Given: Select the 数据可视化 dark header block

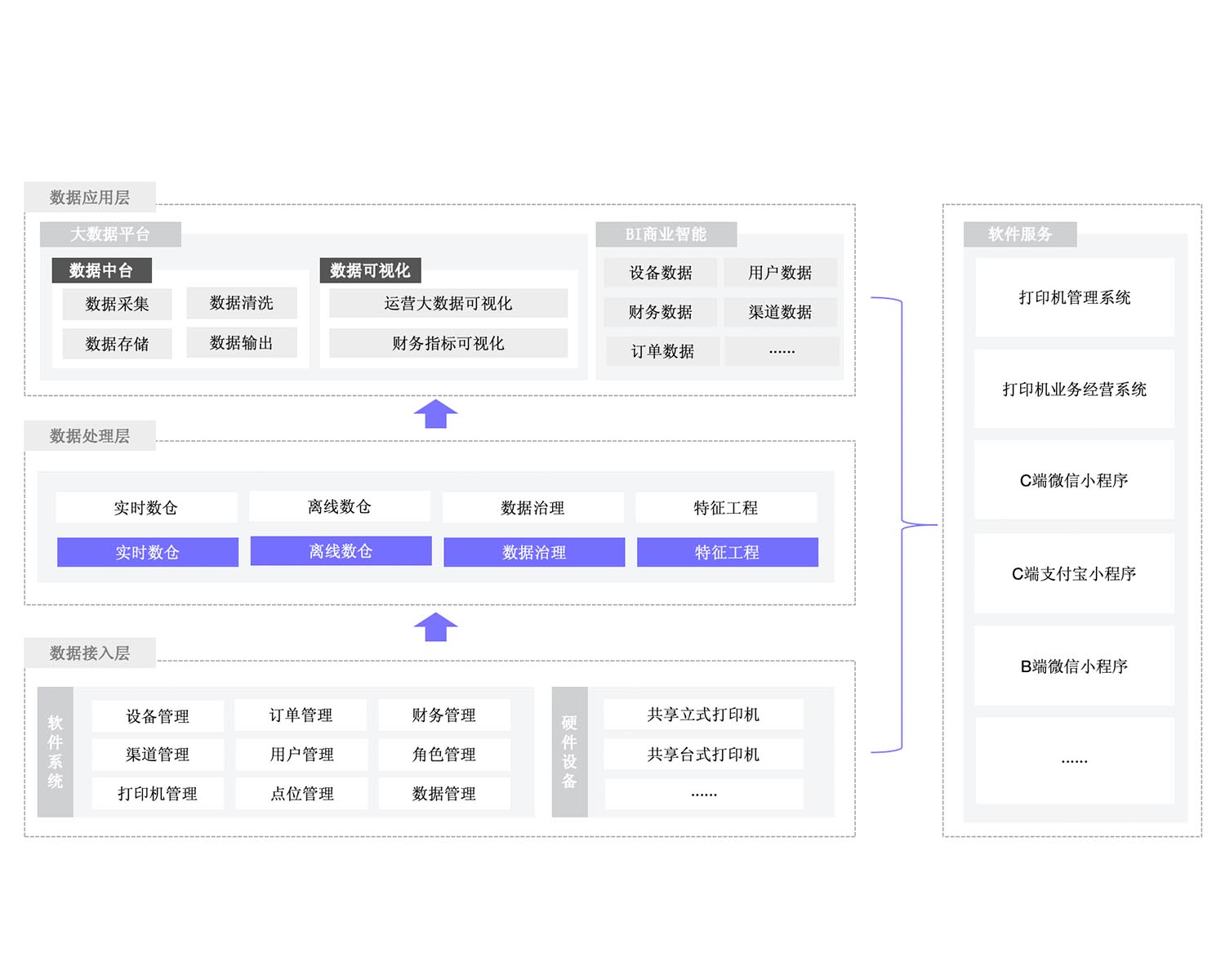Looking at the screenshot, I should coord(372,270).
